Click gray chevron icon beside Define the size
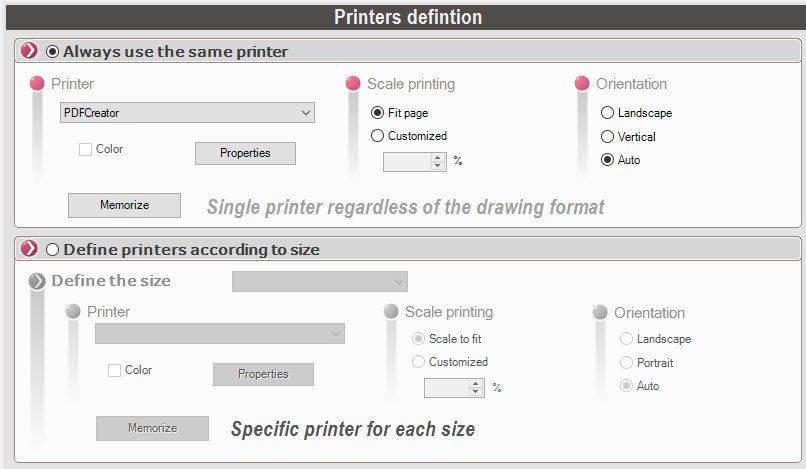 pos(37,281)
